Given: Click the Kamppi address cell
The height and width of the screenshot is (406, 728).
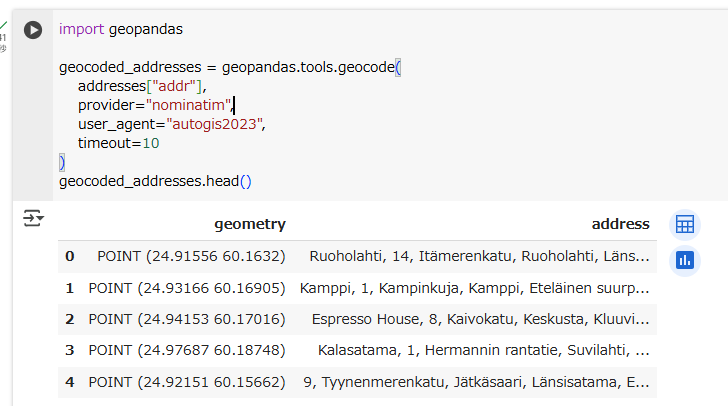Looking at the screenshot, I should click(474, 288).
